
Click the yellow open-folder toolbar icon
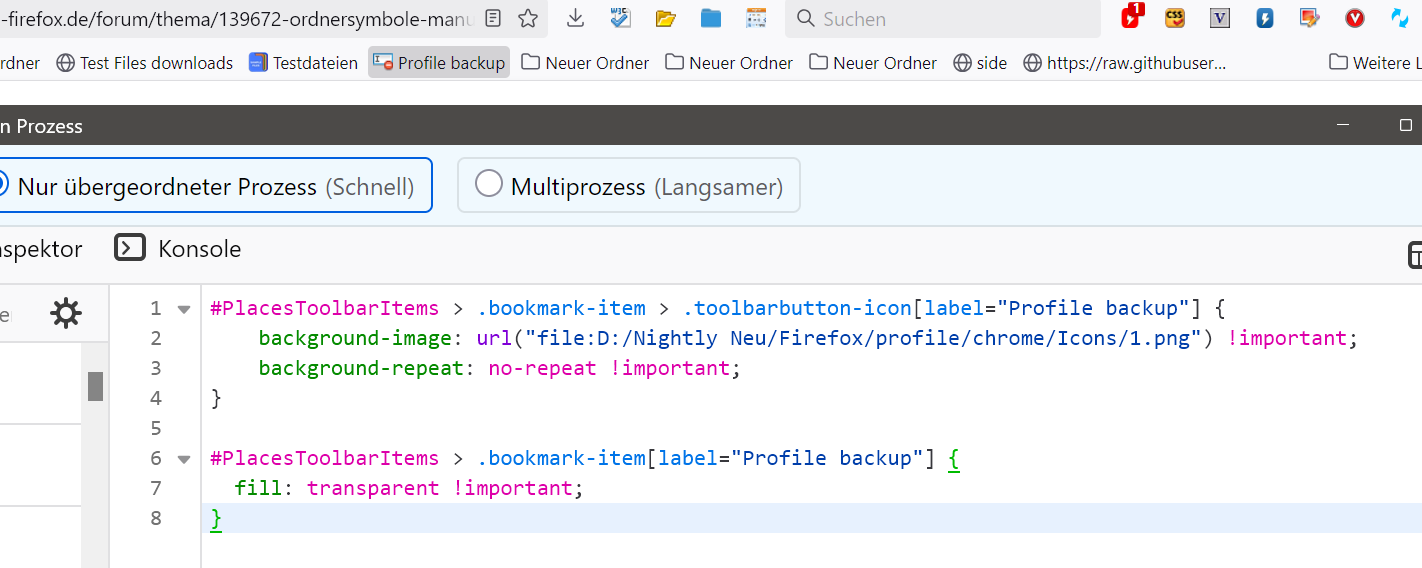click(x=666, y=18)
